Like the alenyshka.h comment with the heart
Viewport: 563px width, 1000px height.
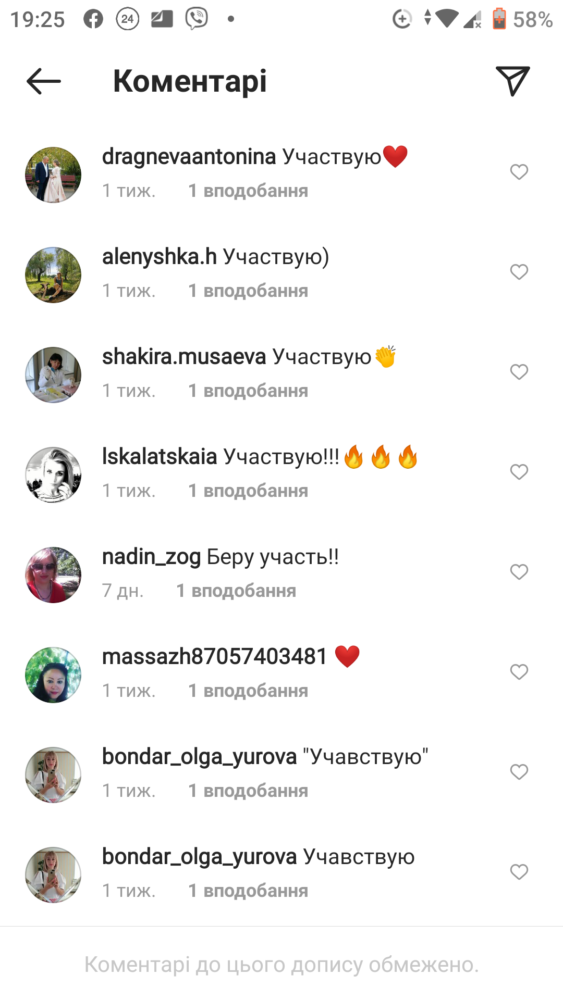519,272
